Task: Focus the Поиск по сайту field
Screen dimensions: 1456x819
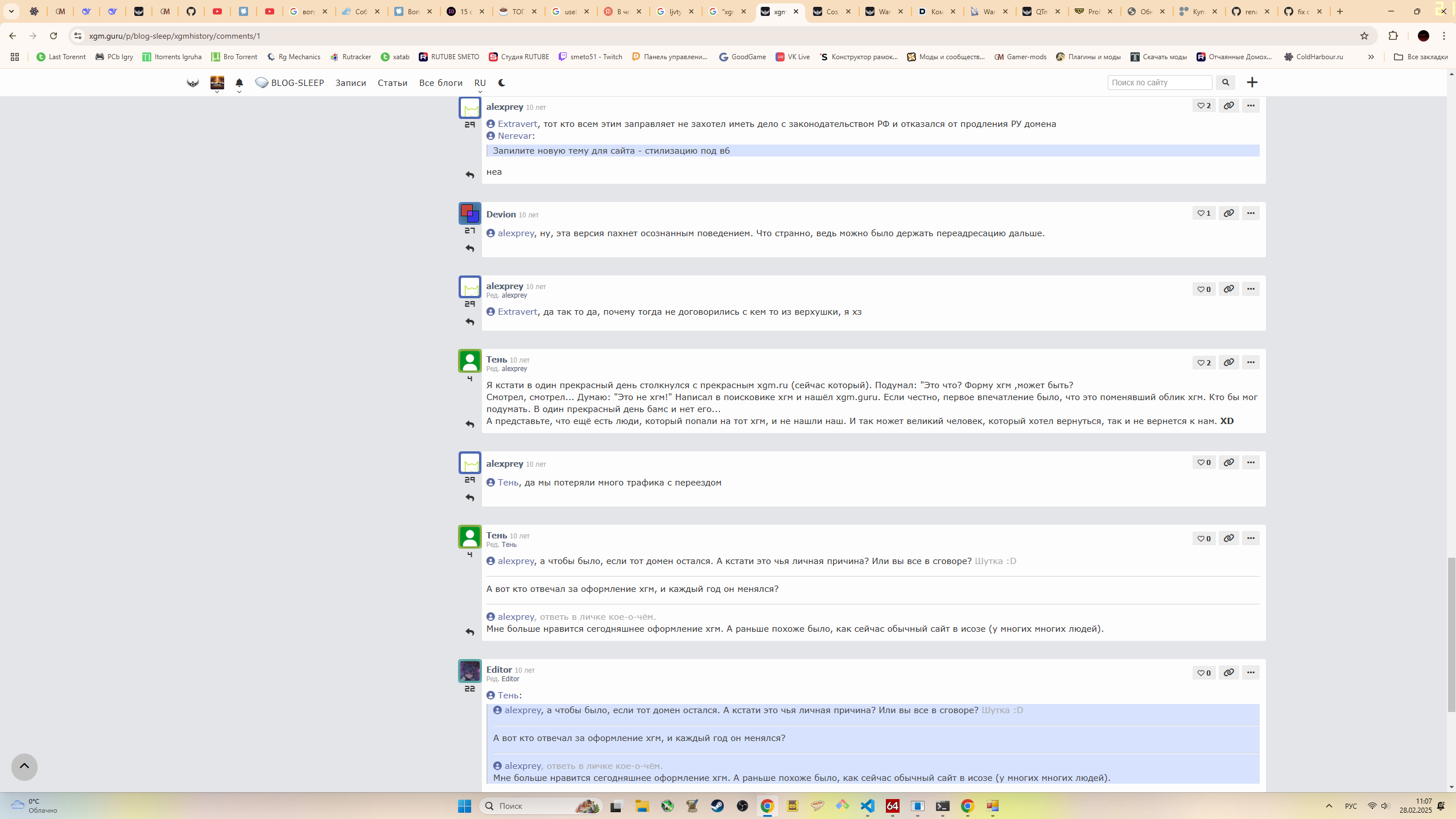Action: pyautogui.click(x=1159, y=83)
